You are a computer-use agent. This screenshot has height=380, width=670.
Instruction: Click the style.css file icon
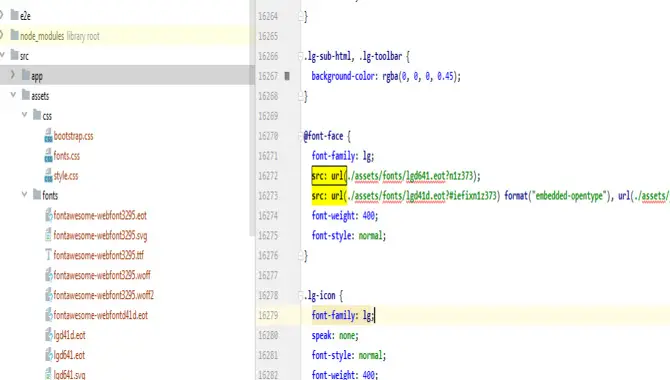point(48,176)
